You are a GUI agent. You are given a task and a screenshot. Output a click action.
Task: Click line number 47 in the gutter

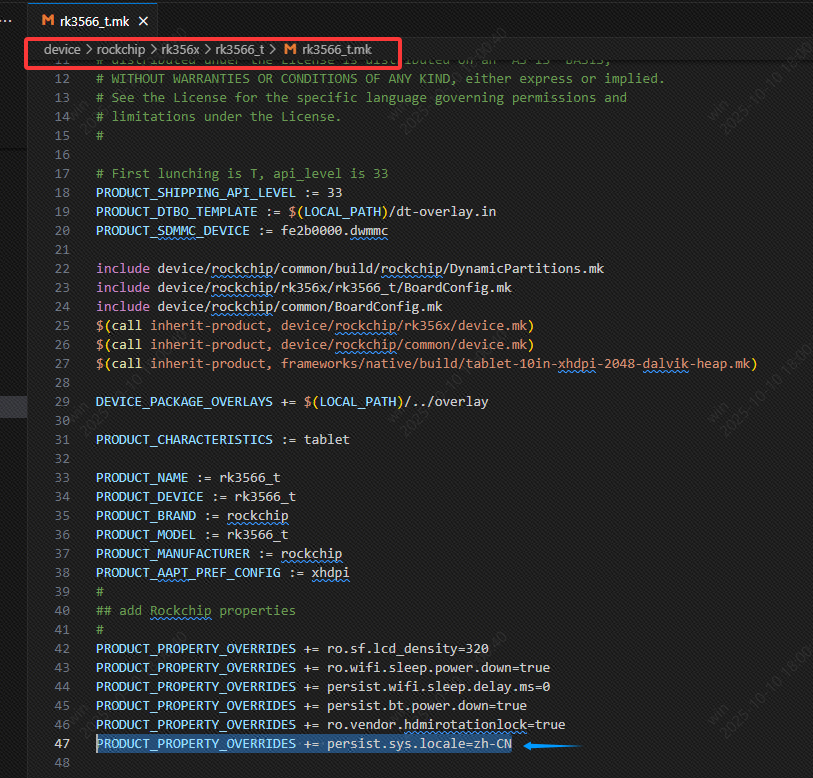[x=62, y=744]
